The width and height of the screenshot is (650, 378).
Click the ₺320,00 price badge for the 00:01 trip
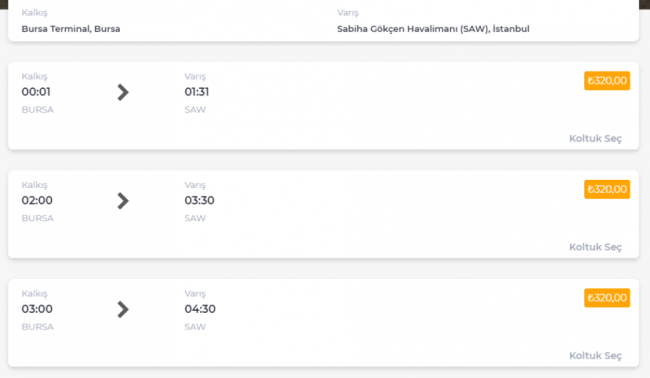(607, 81)
